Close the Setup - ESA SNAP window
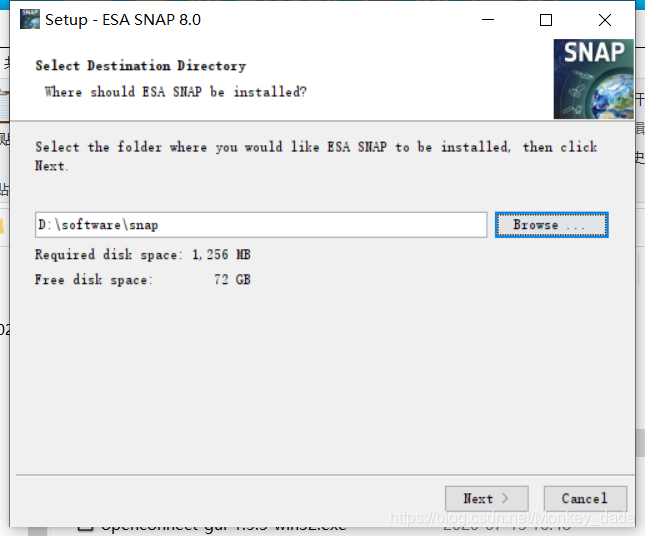The image size is (645, 536). coord(605,20)
